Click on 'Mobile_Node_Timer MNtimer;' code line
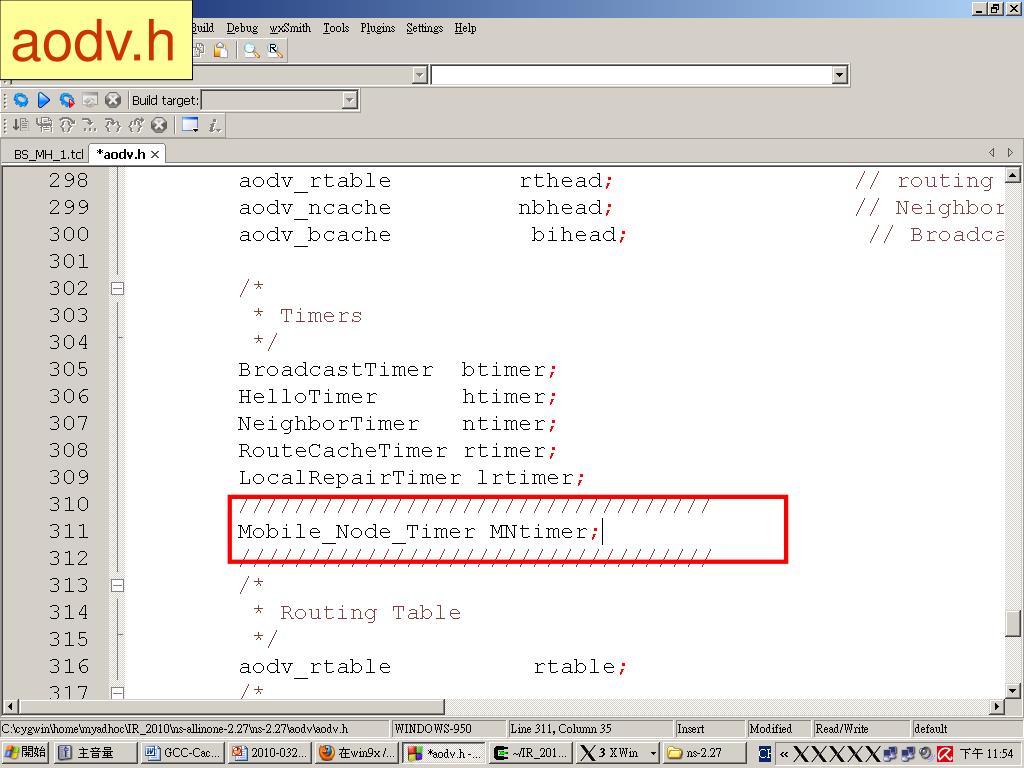The image size is (1024, 768). click(x=418, y=532)
